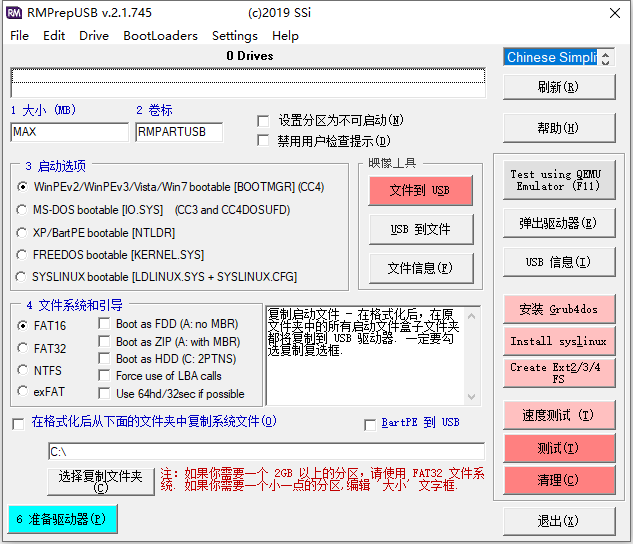
Task: Select WinPEv2/WinPEv3/Vista/Win7 bootable [BOOTMGR] option
Action: pos(22,187)
